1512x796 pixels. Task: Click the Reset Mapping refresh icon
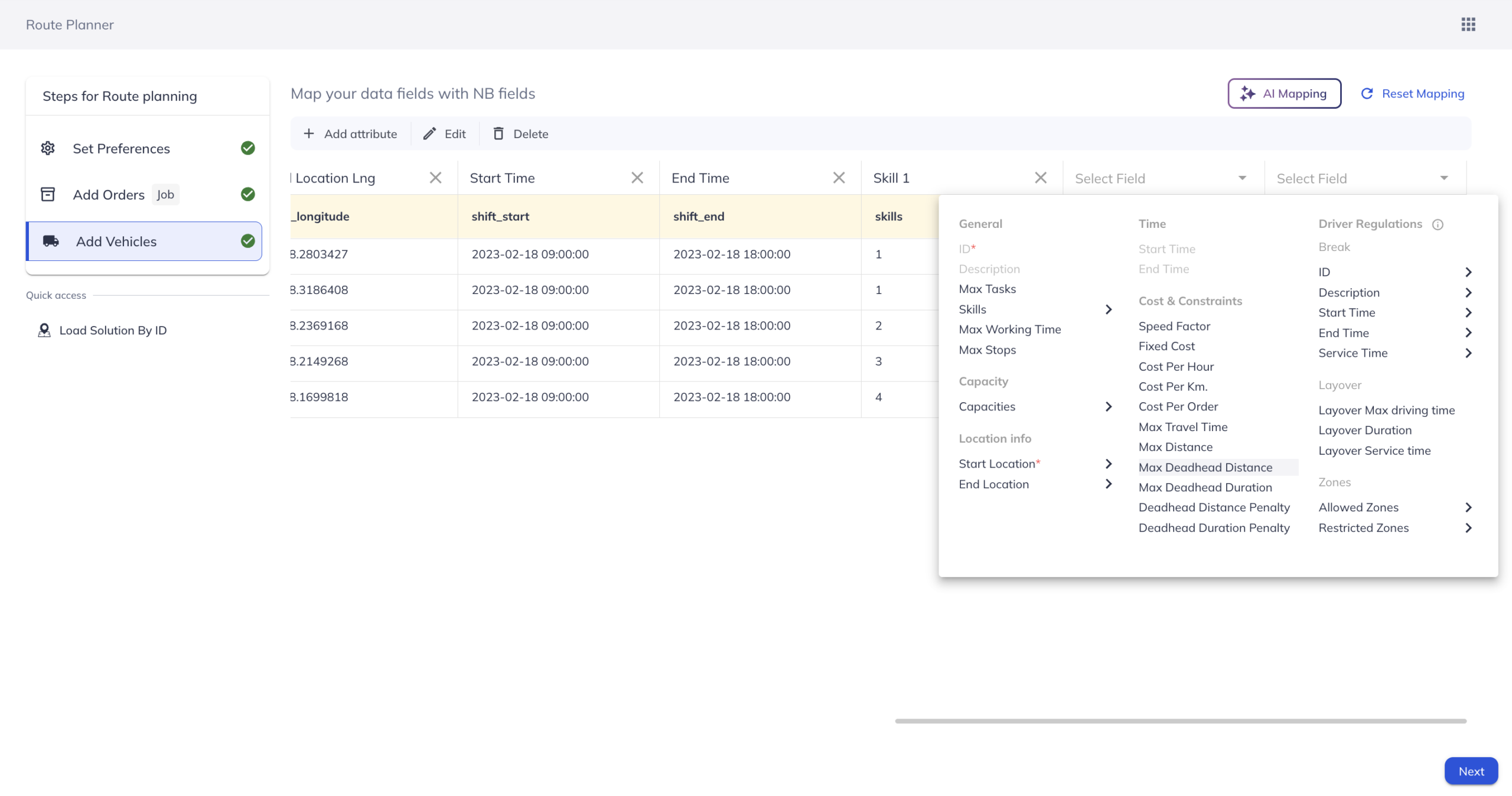pyautogui.click(x=1367, y=93)
